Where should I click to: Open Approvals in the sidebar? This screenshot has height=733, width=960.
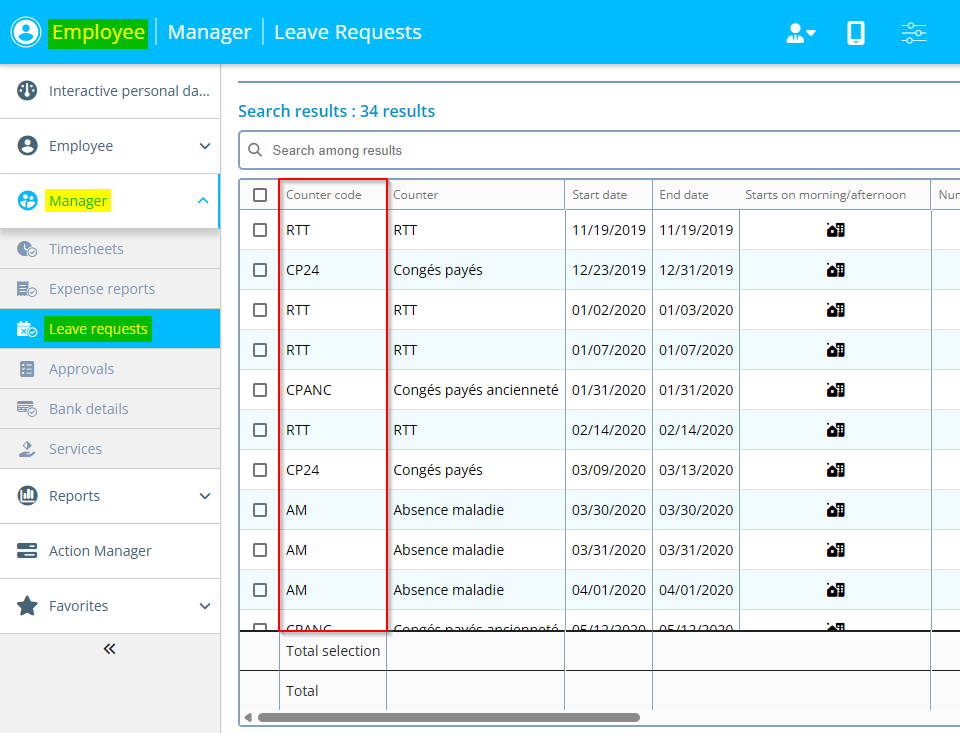(x=81, y=369)
